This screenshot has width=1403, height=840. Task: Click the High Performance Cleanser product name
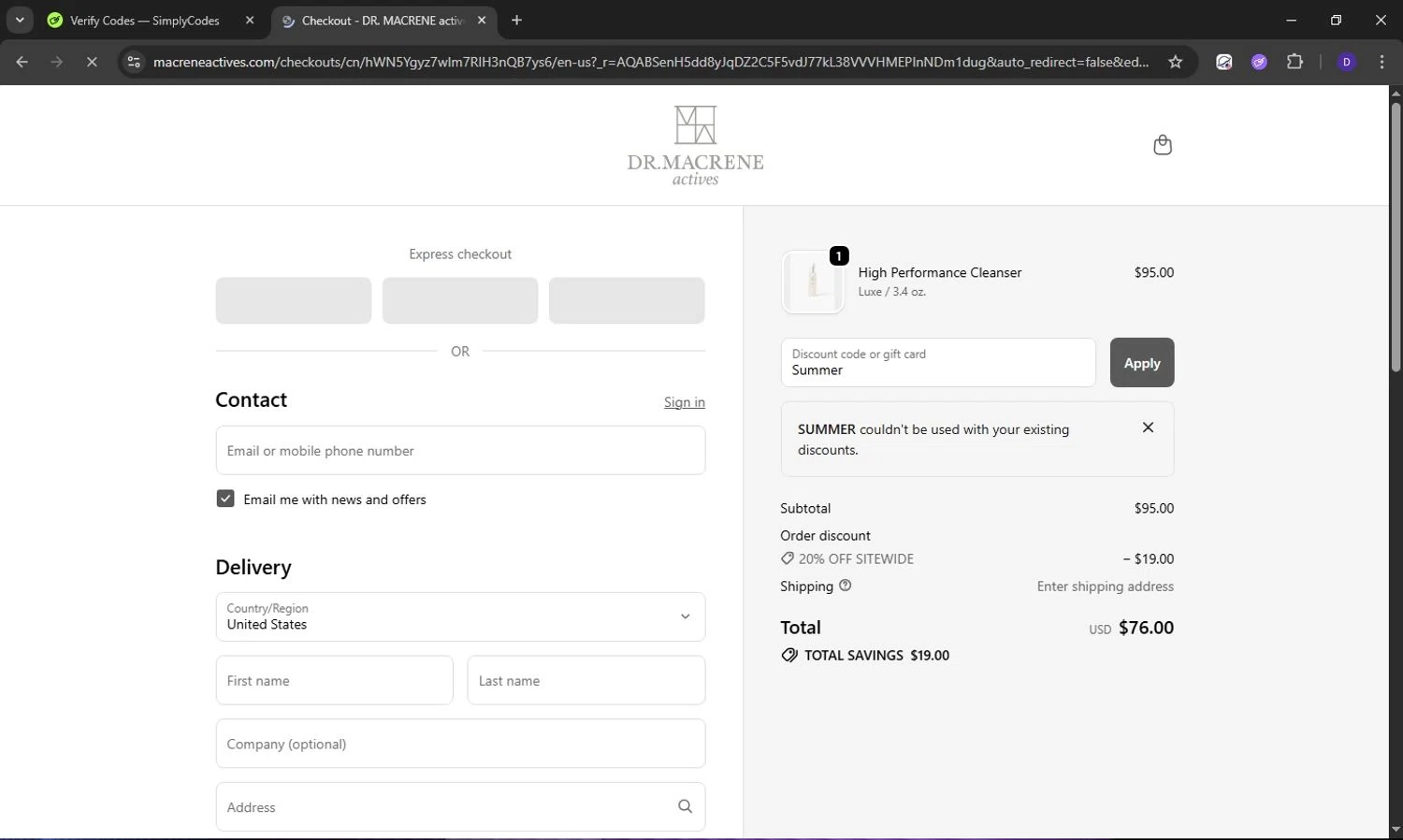pyautogui.click(x=940, y=272)
